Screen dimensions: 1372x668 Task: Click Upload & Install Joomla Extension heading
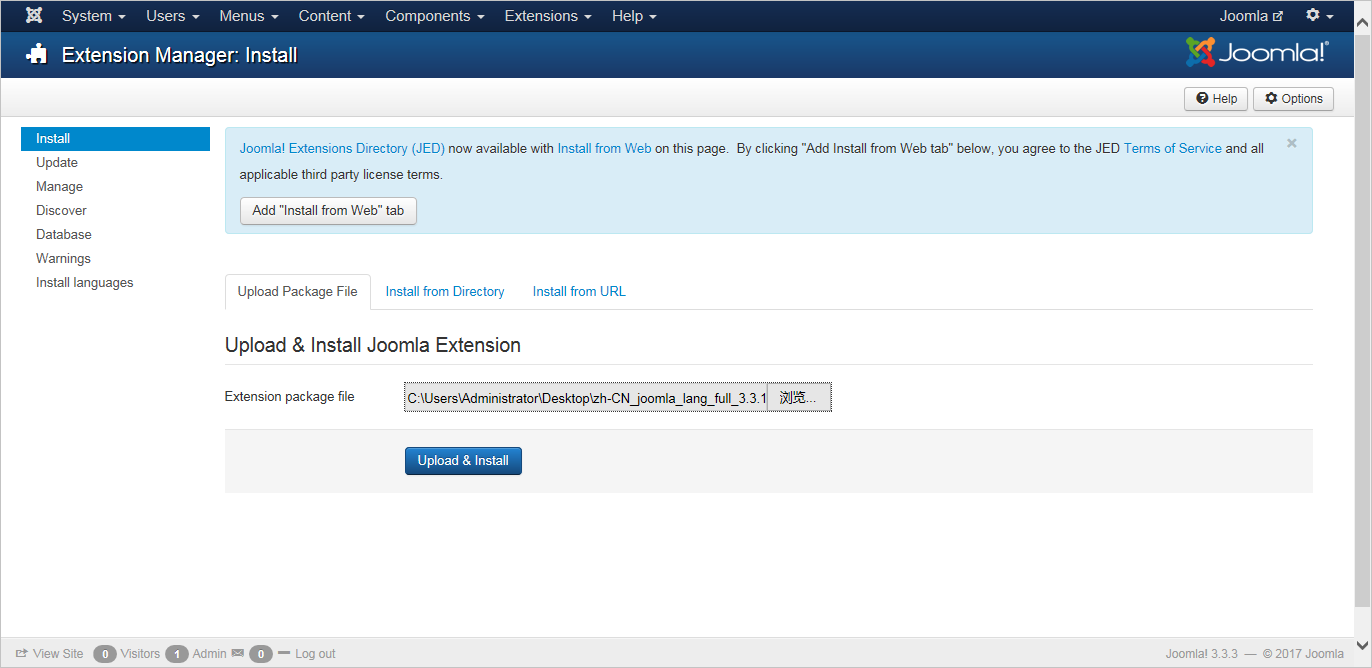[373, 345]
